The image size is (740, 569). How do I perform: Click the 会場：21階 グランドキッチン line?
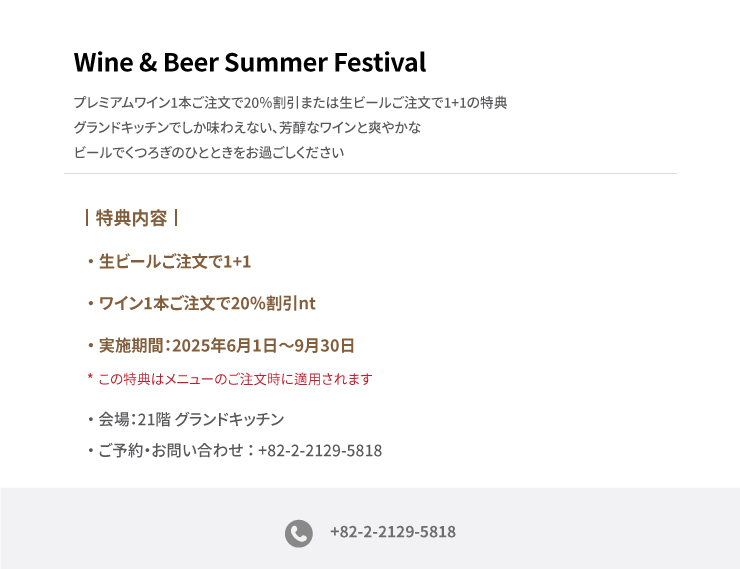[x=185, y=419]
